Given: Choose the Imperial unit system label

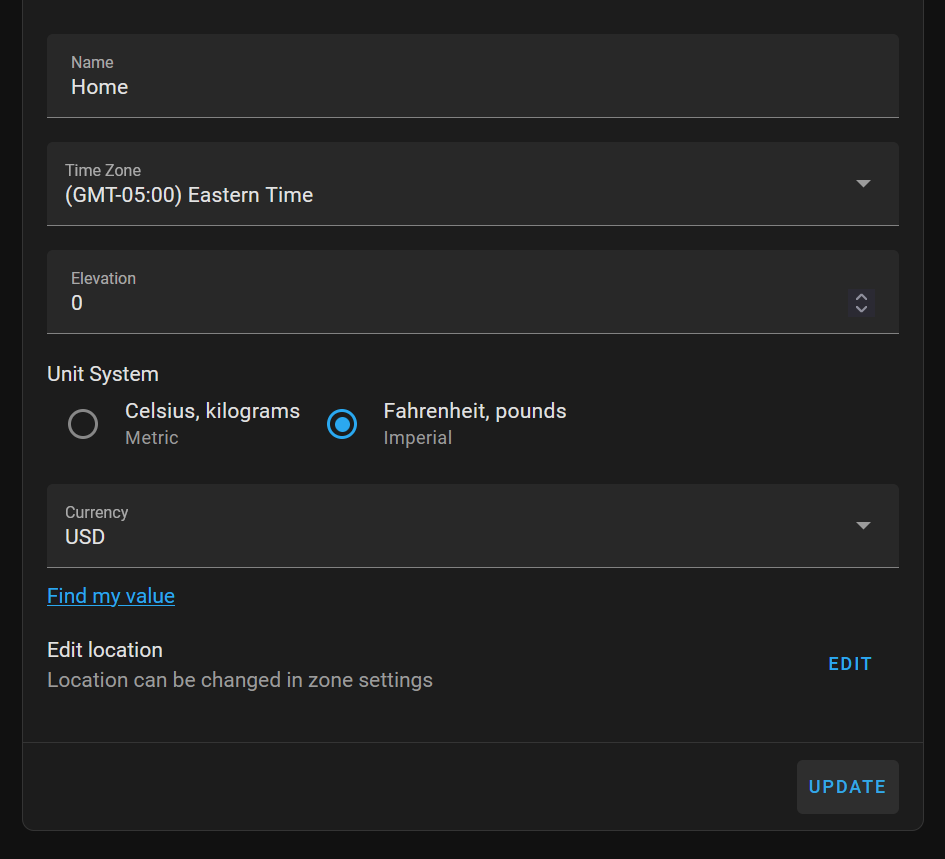Looking at the screenshot, I should pyautogui.click(x=418, y=438).
